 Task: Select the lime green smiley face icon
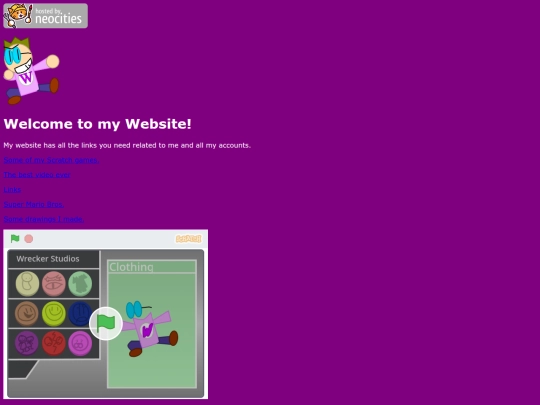[54, 313]
